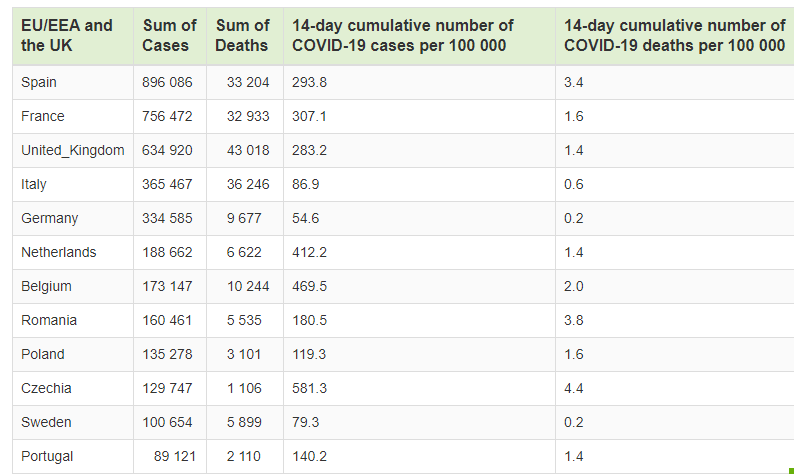Viewport: 794px width, 474px height.
Task: Click the "EU/EEA and the UK" column header
Action: click(67, 35)
